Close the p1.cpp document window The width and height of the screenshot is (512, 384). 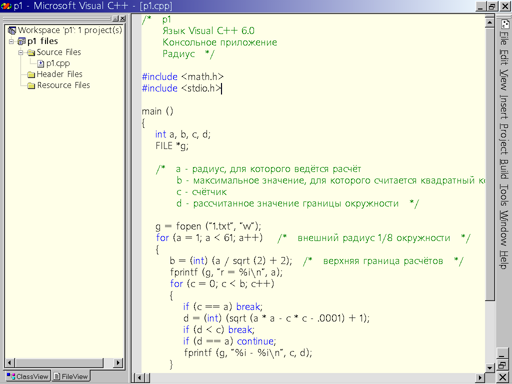click(x=502, y=377)
